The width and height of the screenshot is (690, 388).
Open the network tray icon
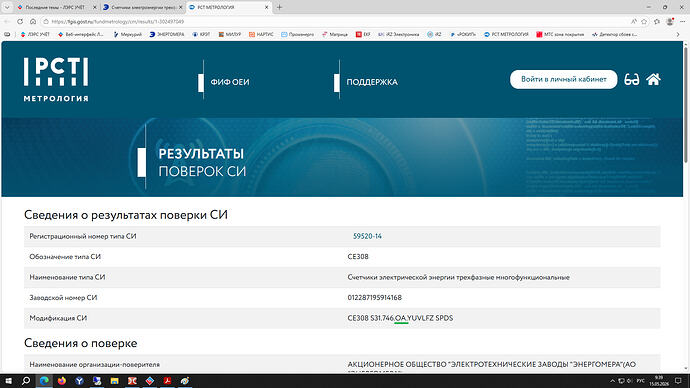click(x=621, y=381)
